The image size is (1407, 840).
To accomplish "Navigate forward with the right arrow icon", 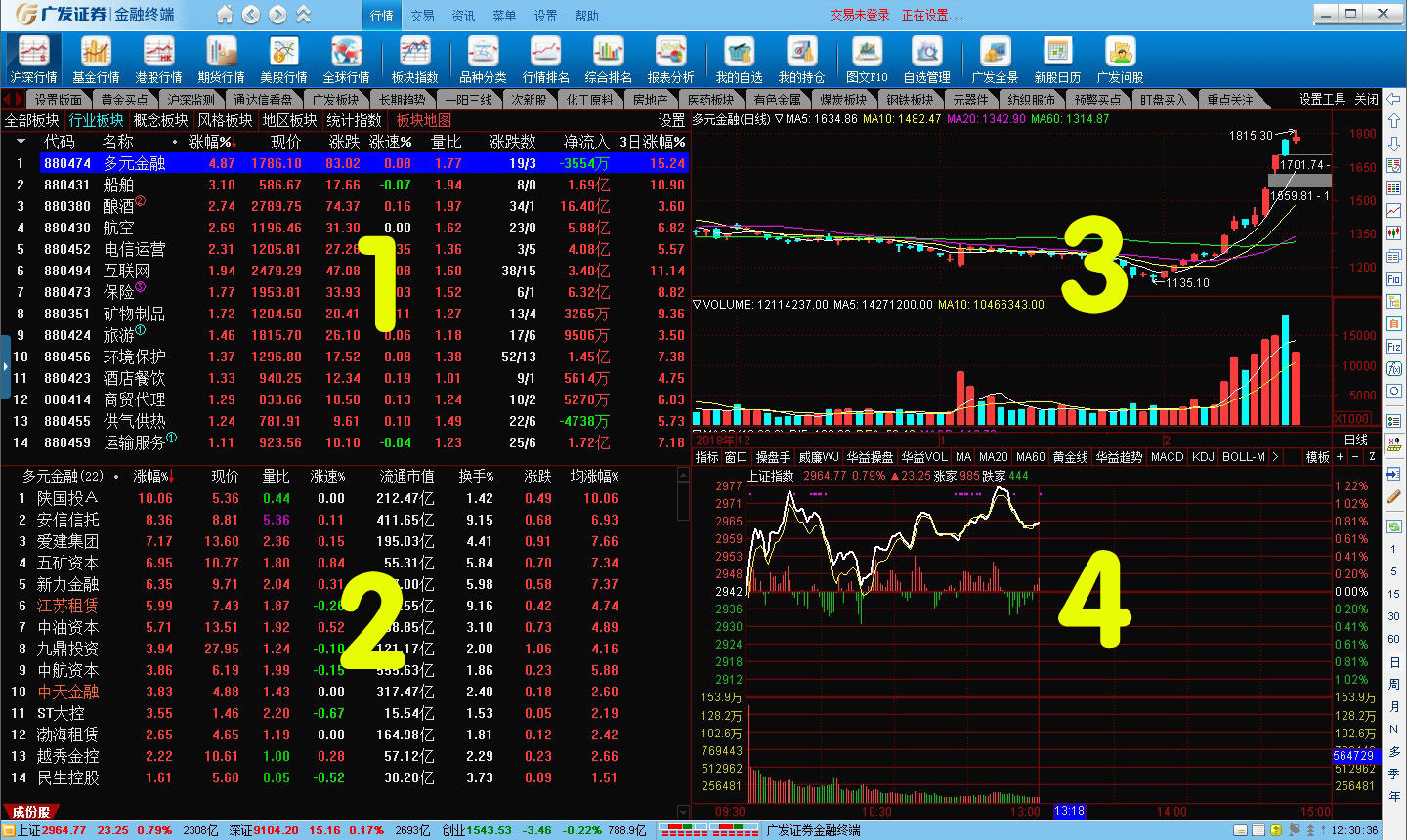I will (x=277, y=15).
